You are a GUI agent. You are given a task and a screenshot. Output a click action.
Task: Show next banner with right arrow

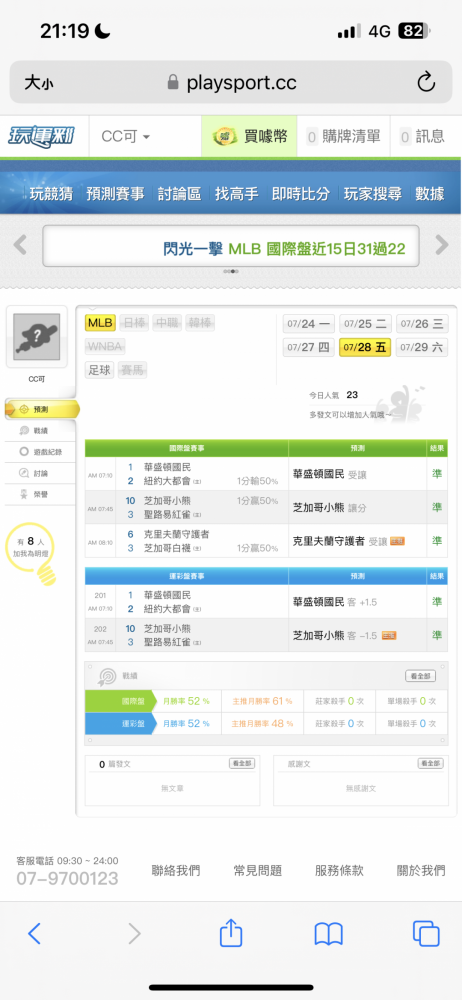442,245
